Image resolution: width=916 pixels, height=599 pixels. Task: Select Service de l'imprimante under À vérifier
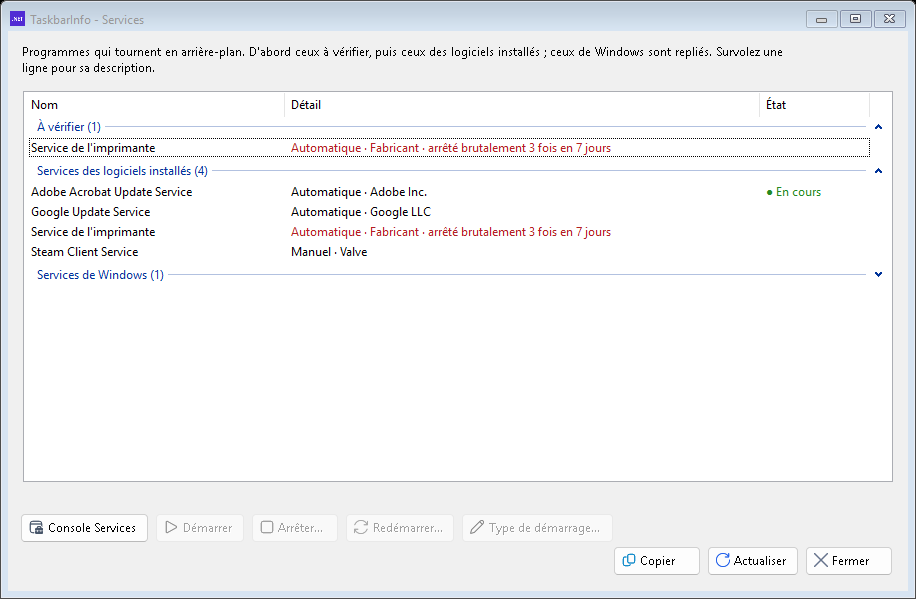449,148
